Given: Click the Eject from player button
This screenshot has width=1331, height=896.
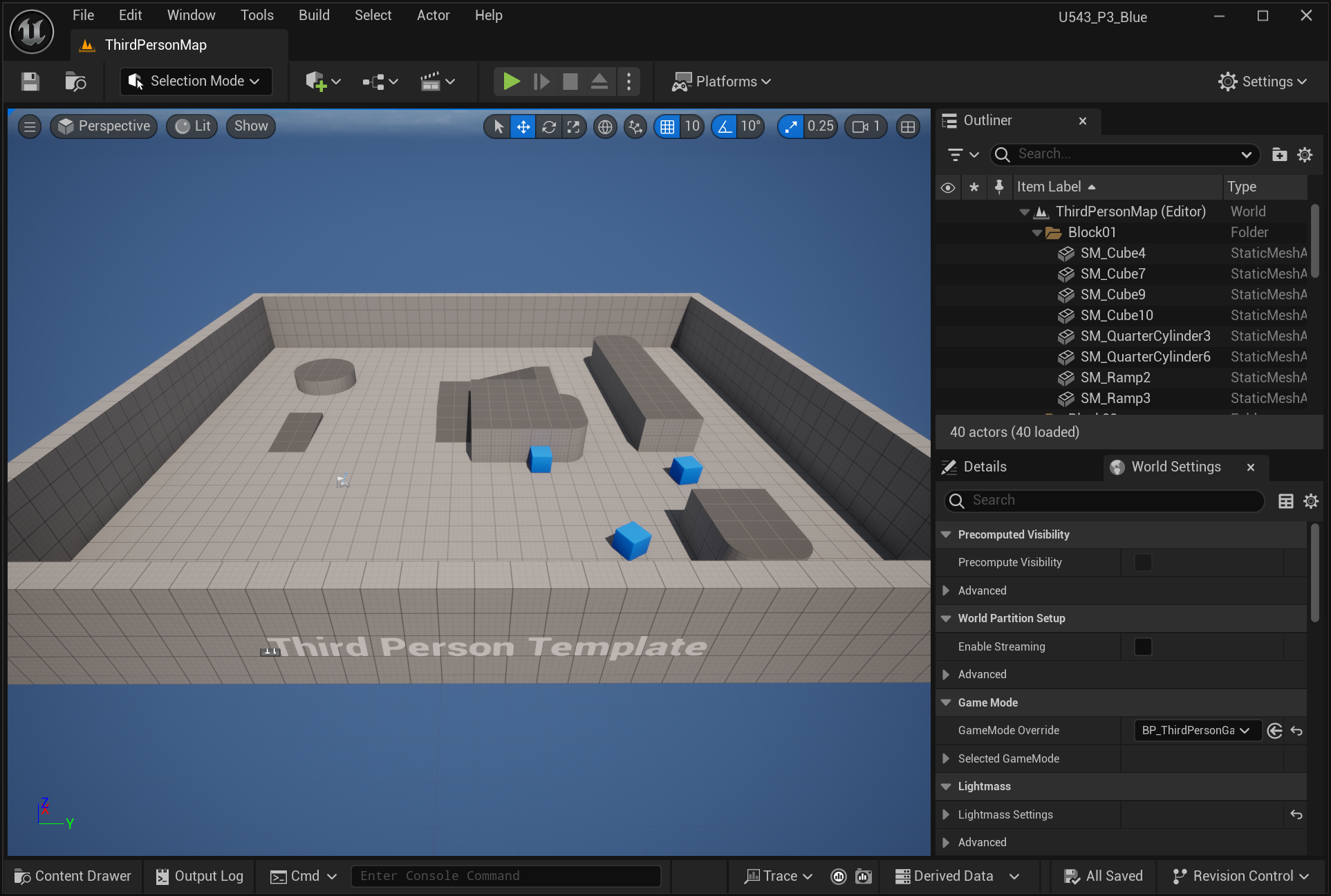Looking at the screenshot, I should [x=599, y=82].
